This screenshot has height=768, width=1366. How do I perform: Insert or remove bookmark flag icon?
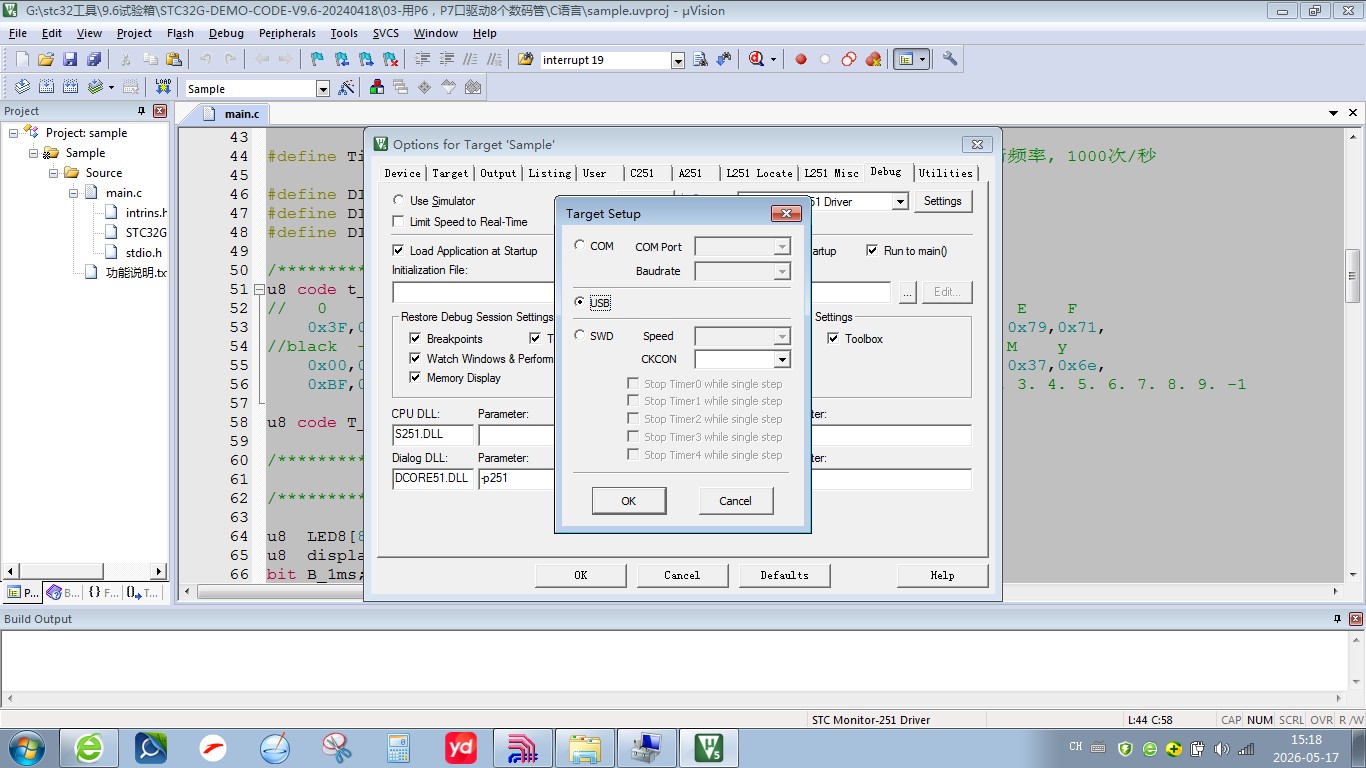pyautogui.click(x=317, y=60)
